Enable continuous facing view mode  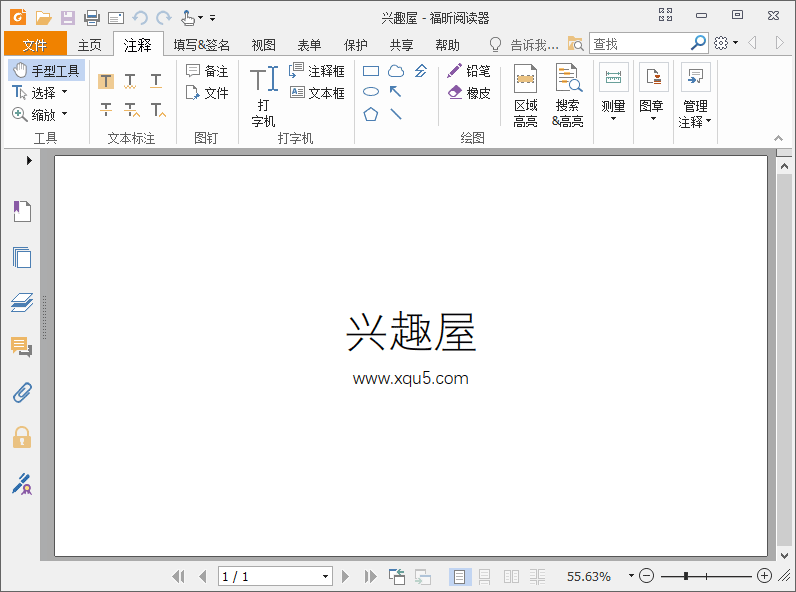tap(537, 576)
